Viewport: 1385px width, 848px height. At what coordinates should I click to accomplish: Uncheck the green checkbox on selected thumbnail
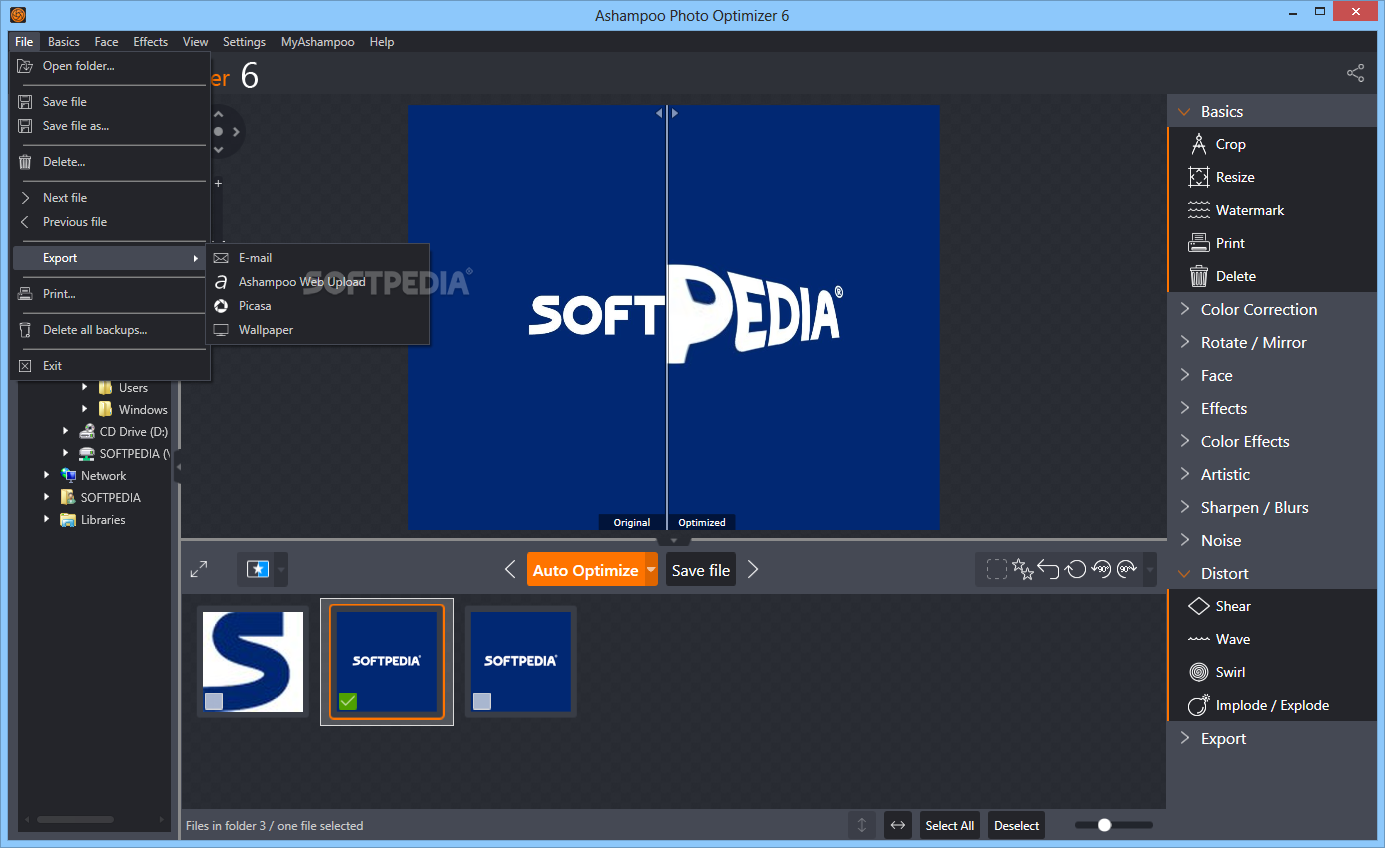(x=347, y=701)
